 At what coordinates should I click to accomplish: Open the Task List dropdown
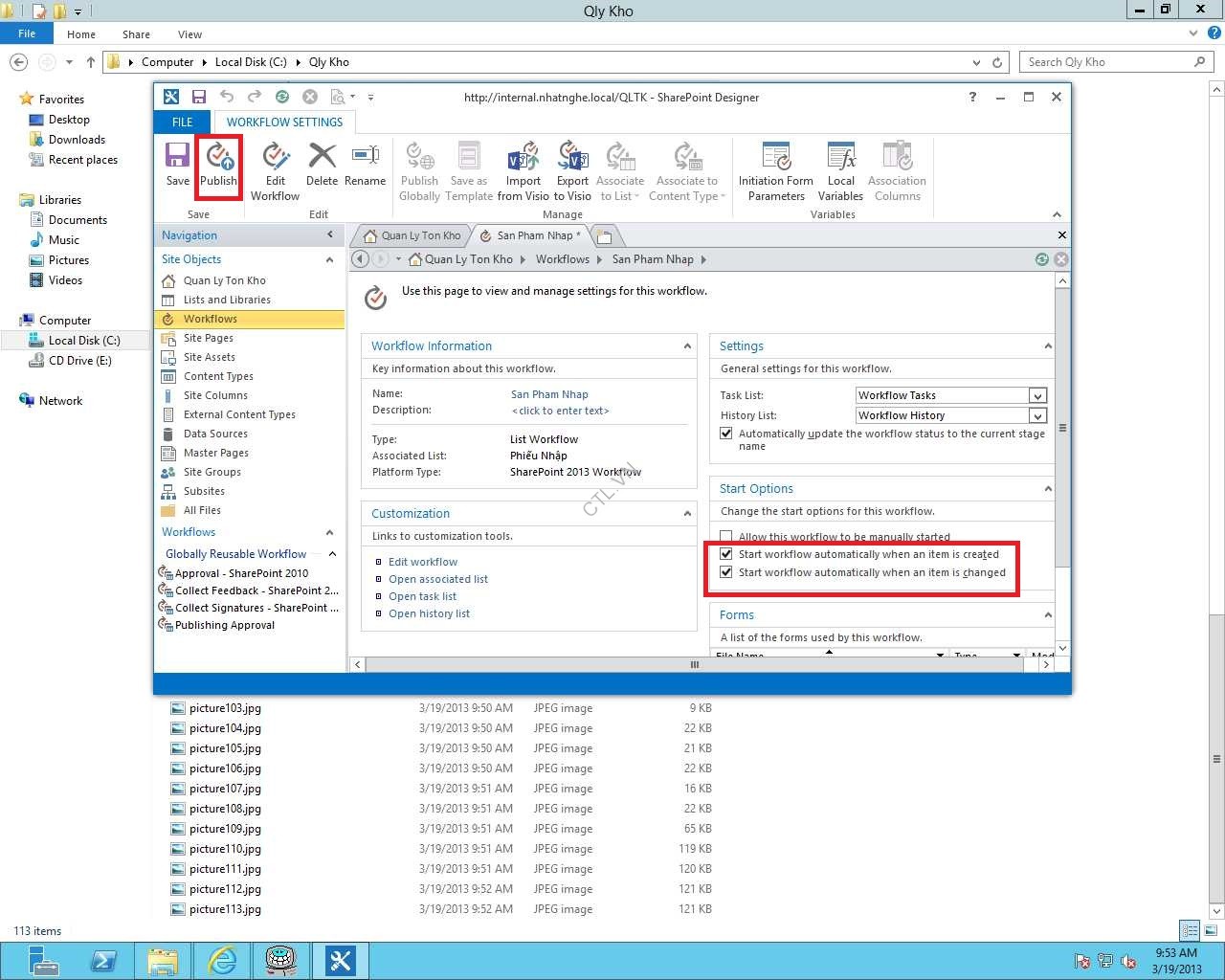(1037, 395)
